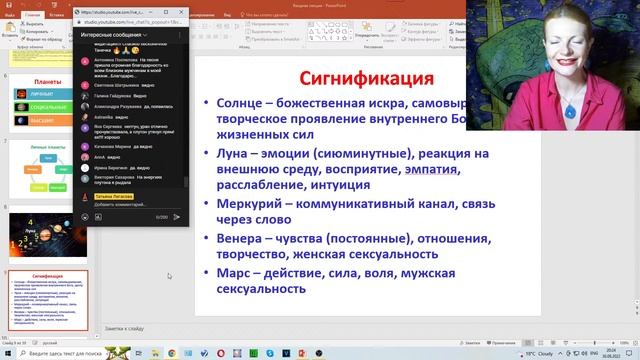Select the solar system slide thumbnail
Image resolution: width=640 pixels, height=360 pixels.
pyautogui.click(x=48, y=235)
